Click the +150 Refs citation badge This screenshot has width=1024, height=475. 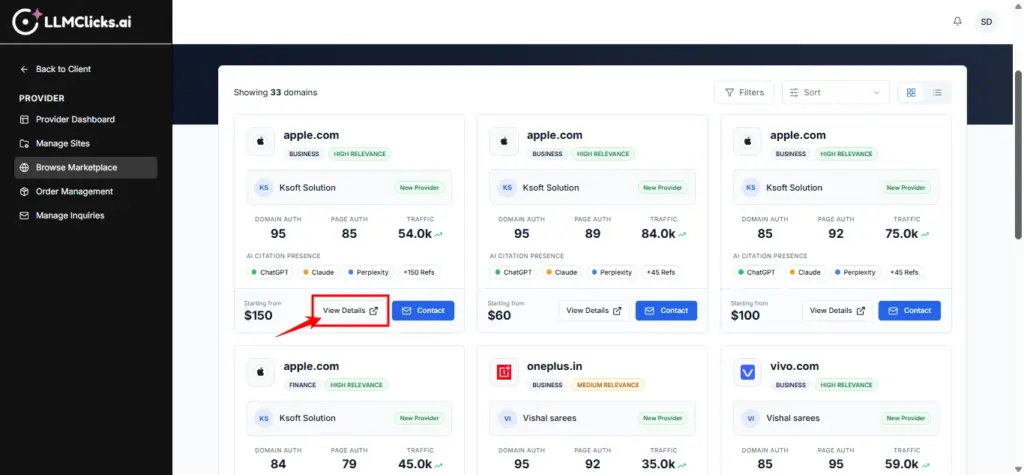[x=418, y=272]
